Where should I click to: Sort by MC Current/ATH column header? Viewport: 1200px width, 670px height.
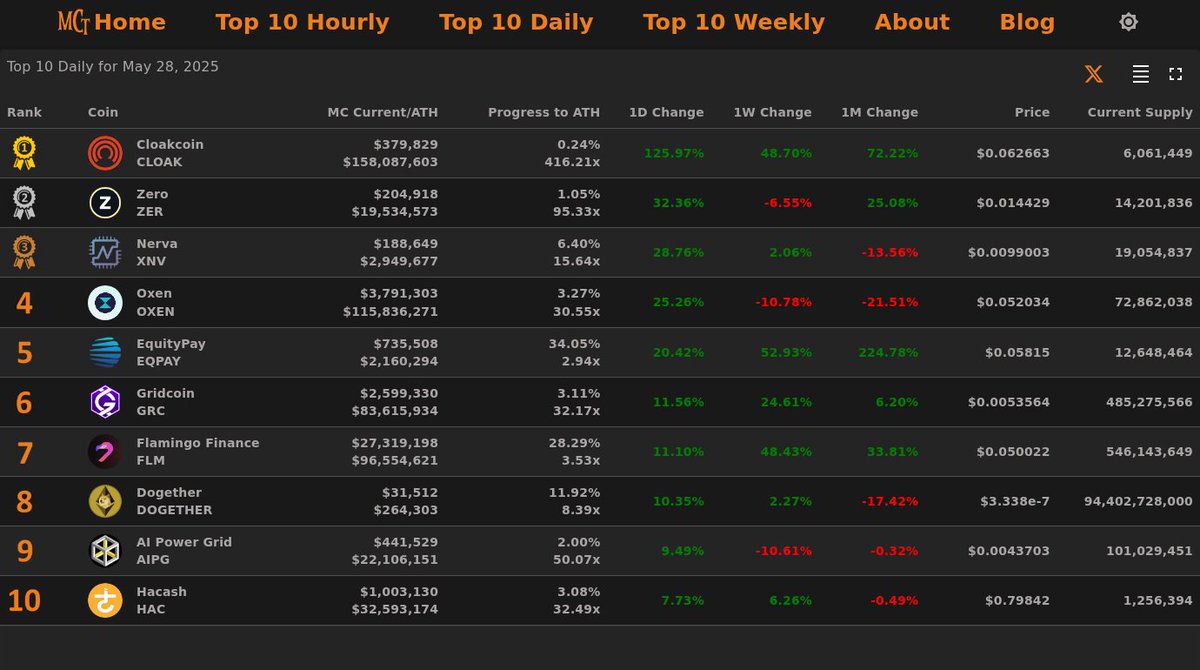(383, 113)
